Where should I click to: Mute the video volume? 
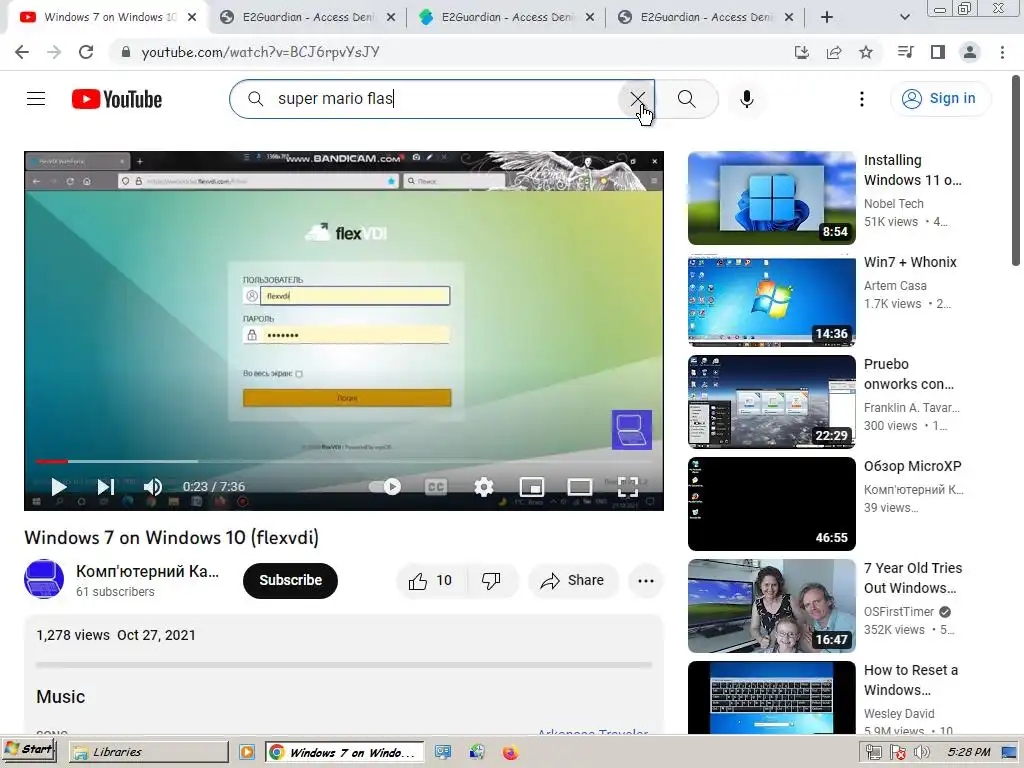point(153,487)
